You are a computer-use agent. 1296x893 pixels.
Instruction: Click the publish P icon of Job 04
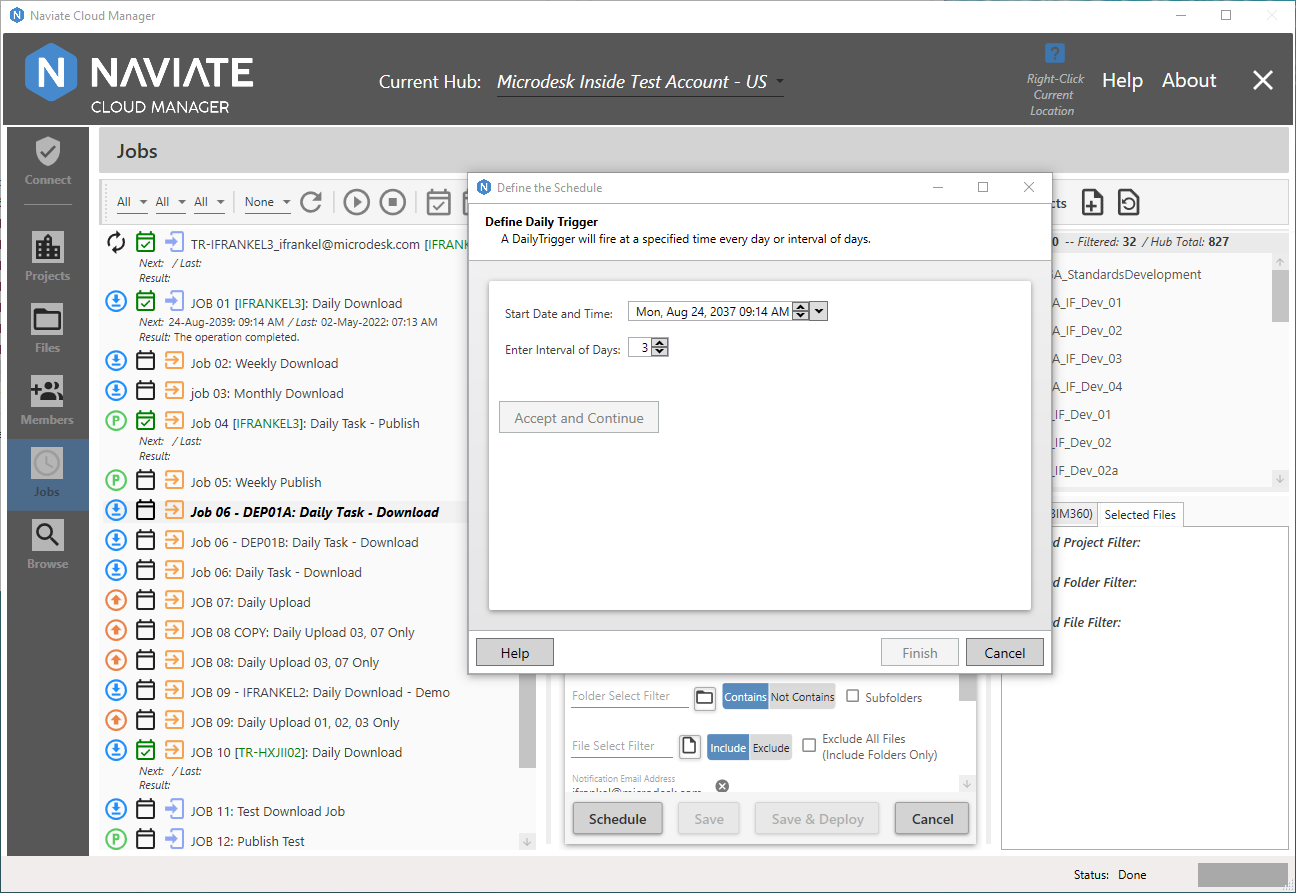pos(116,422)
